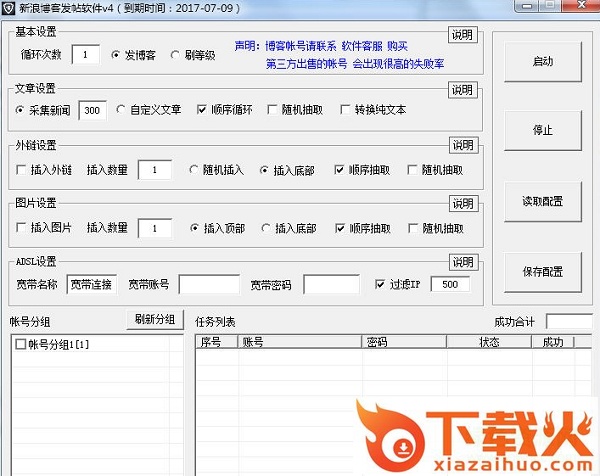Open 说明 help for 图片设置
Image resolution: width=600 pixels, height=476 pixels.
click(463, 204)
